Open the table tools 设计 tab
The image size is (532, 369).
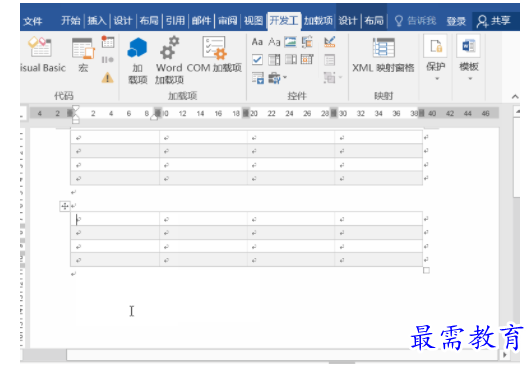point(348,21)
